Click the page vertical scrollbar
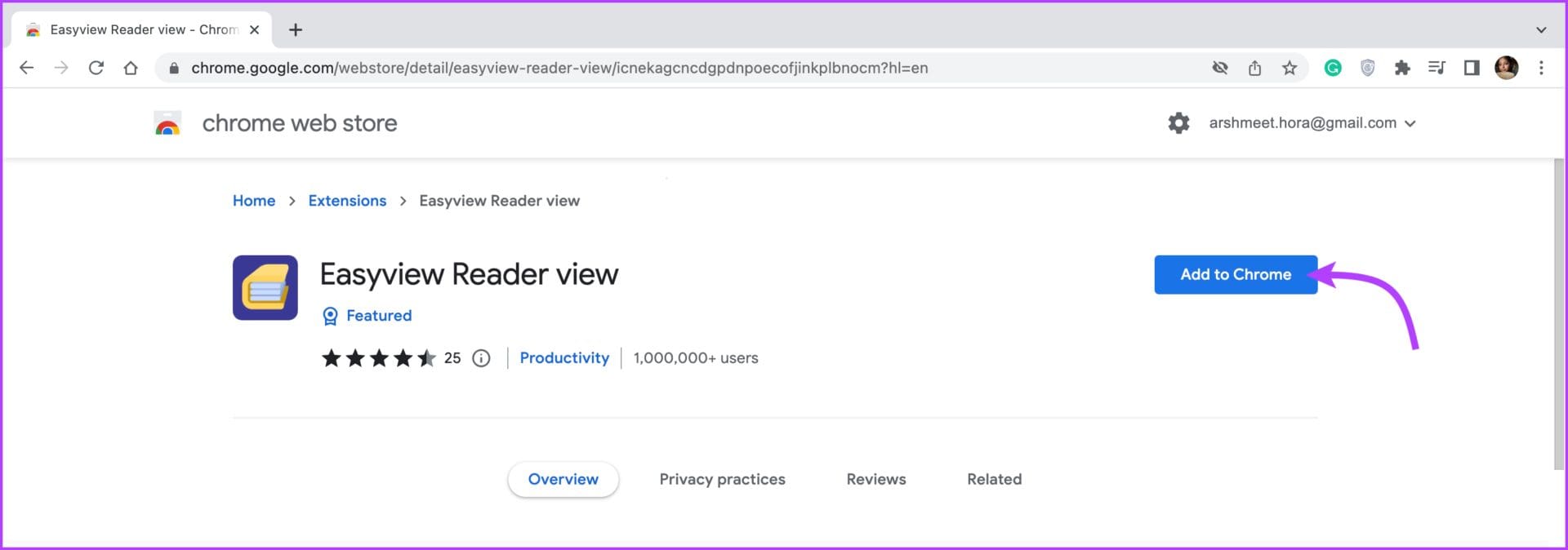The width and height of the screenshot is (1568, 550). pyautogui.click(x=1559, y=314)
